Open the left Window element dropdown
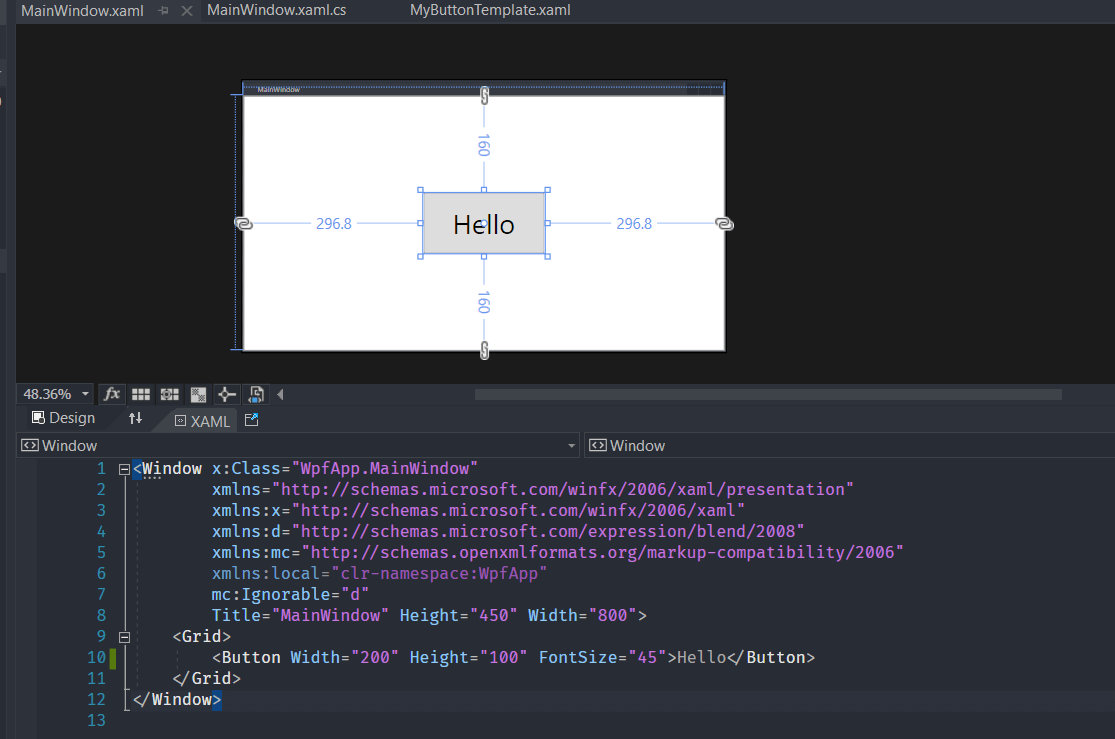 click(572, 445)
